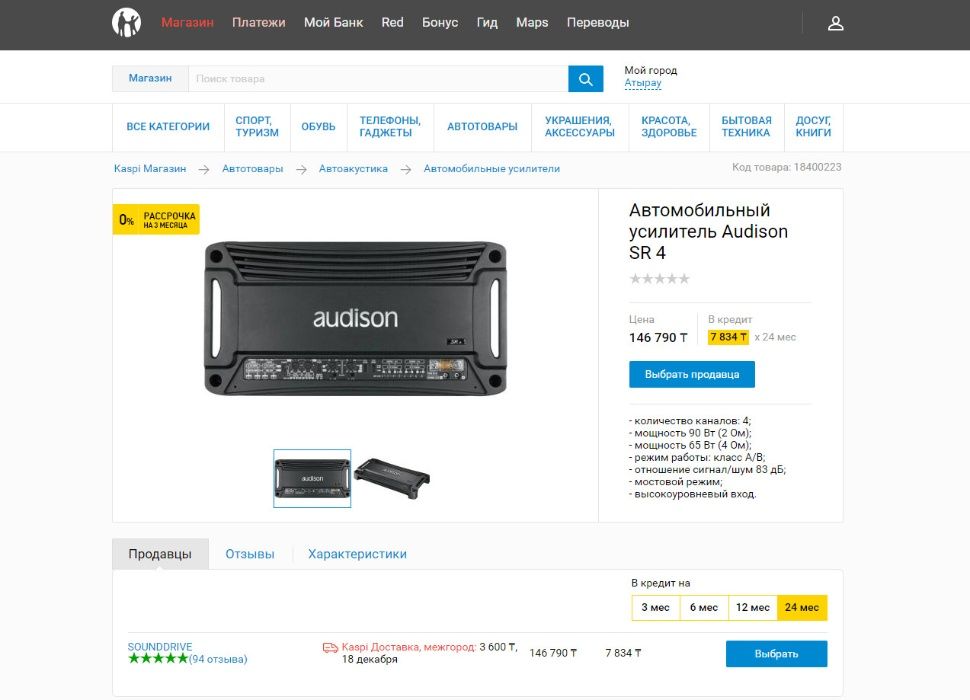Open СПОРТ, ТУРИЗМ category
This screenshot has height=700, width=970.
tap(257, 127)
